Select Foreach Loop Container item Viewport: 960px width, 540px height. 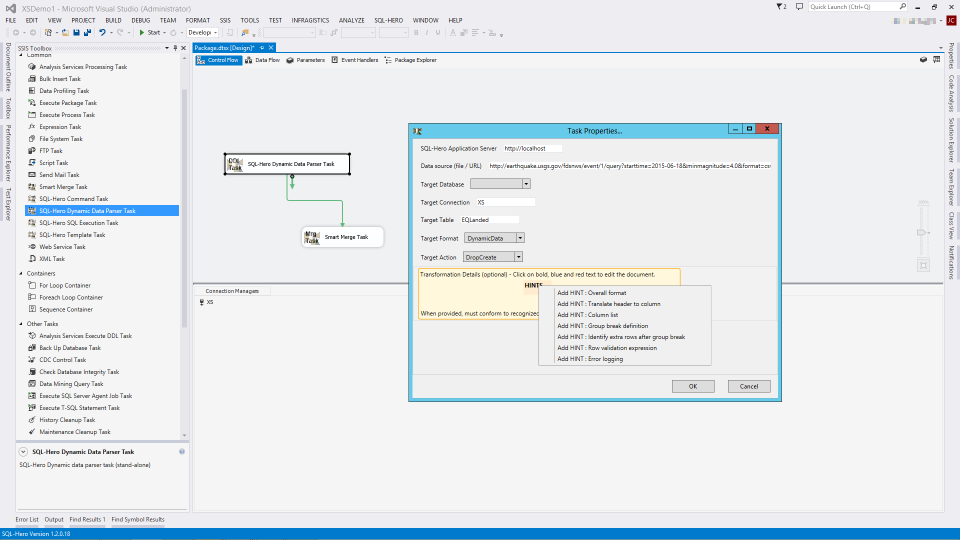point(70,298)
